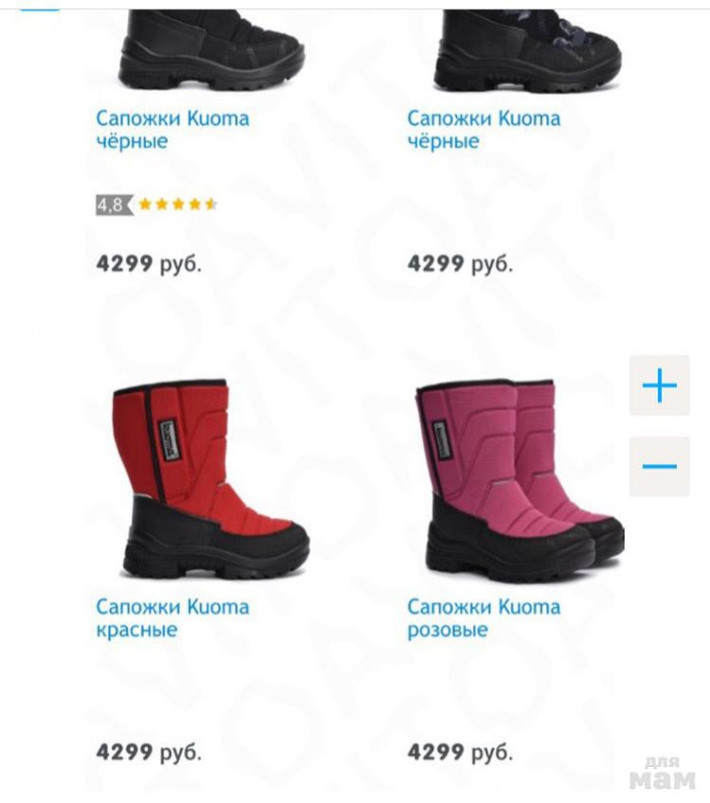Open the first black Kuoma boots image
This screenshot has width=710, height=803.
(213, 49)
